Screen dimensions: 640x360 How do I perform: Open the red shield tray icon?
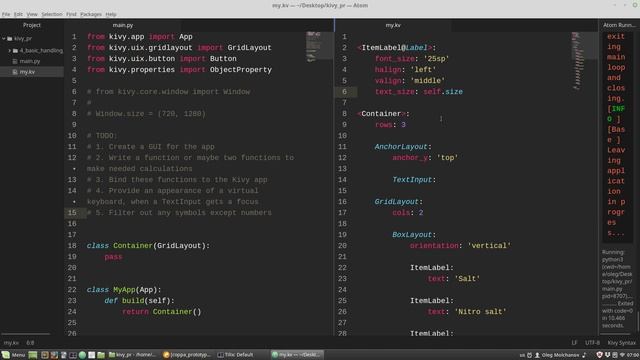click(600, 355)
